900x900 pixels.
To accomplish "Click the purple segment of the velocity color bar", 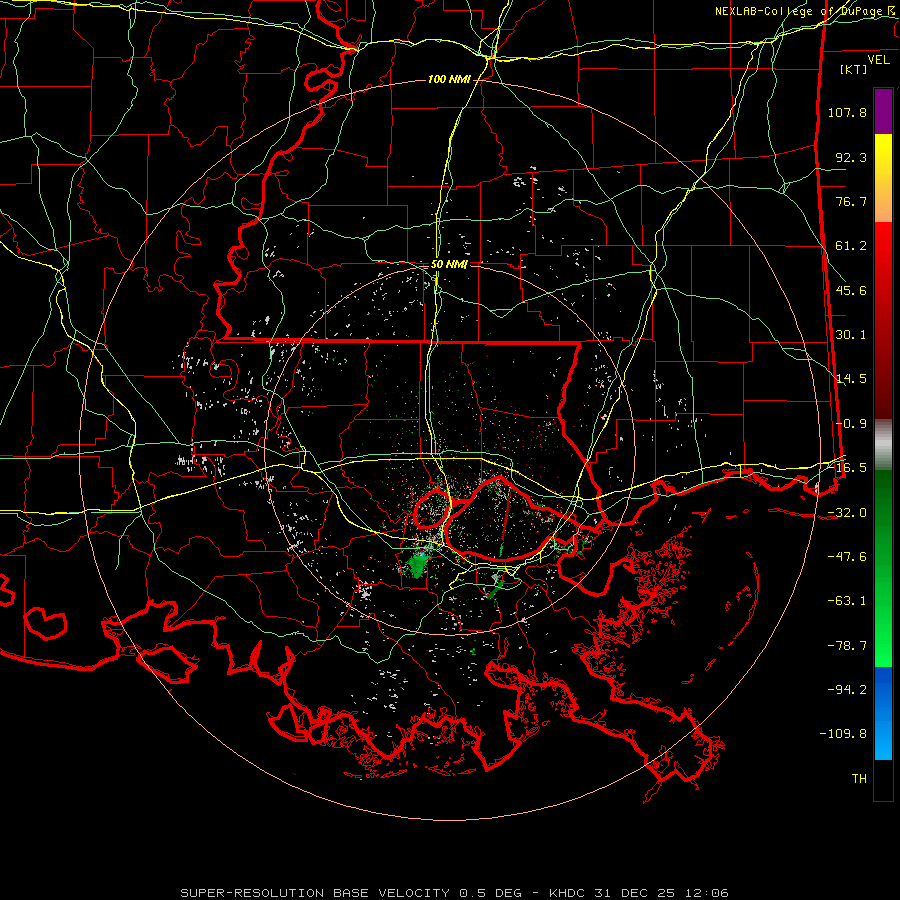I will pyautogui.click(x=883, y=112).
